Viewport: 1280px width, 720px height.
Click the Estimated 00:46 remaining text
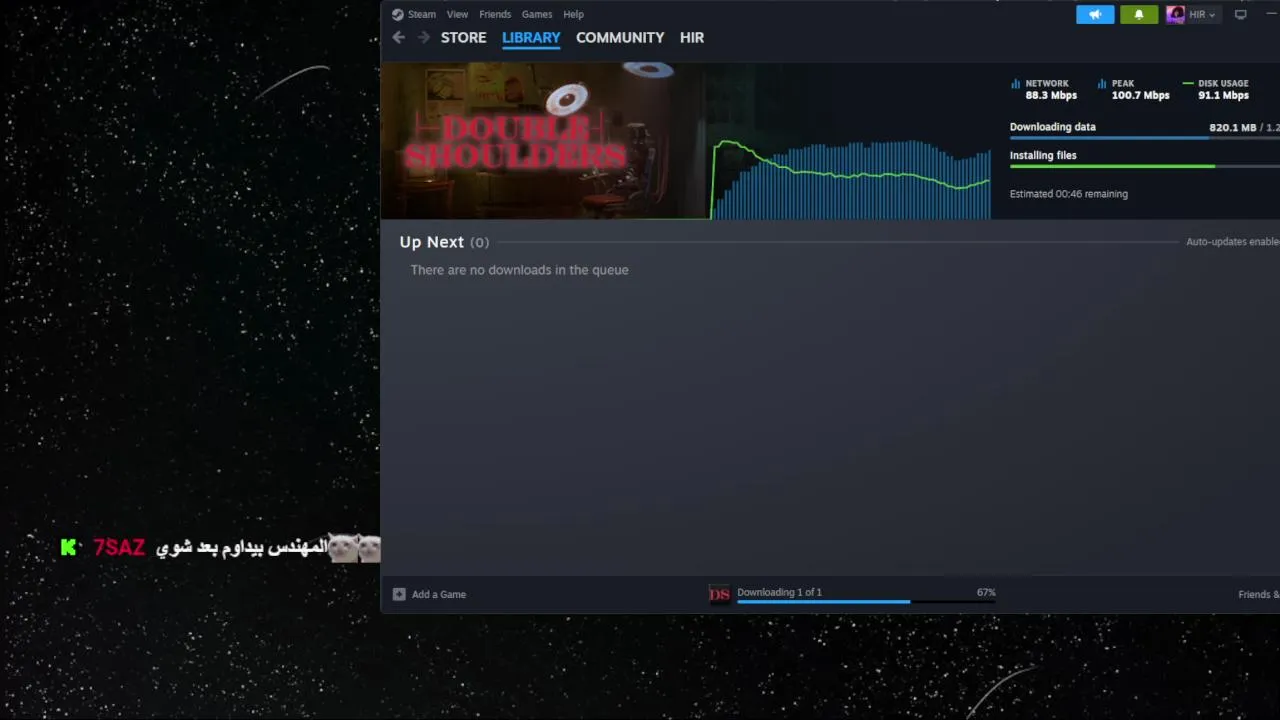pos(1068,194)
